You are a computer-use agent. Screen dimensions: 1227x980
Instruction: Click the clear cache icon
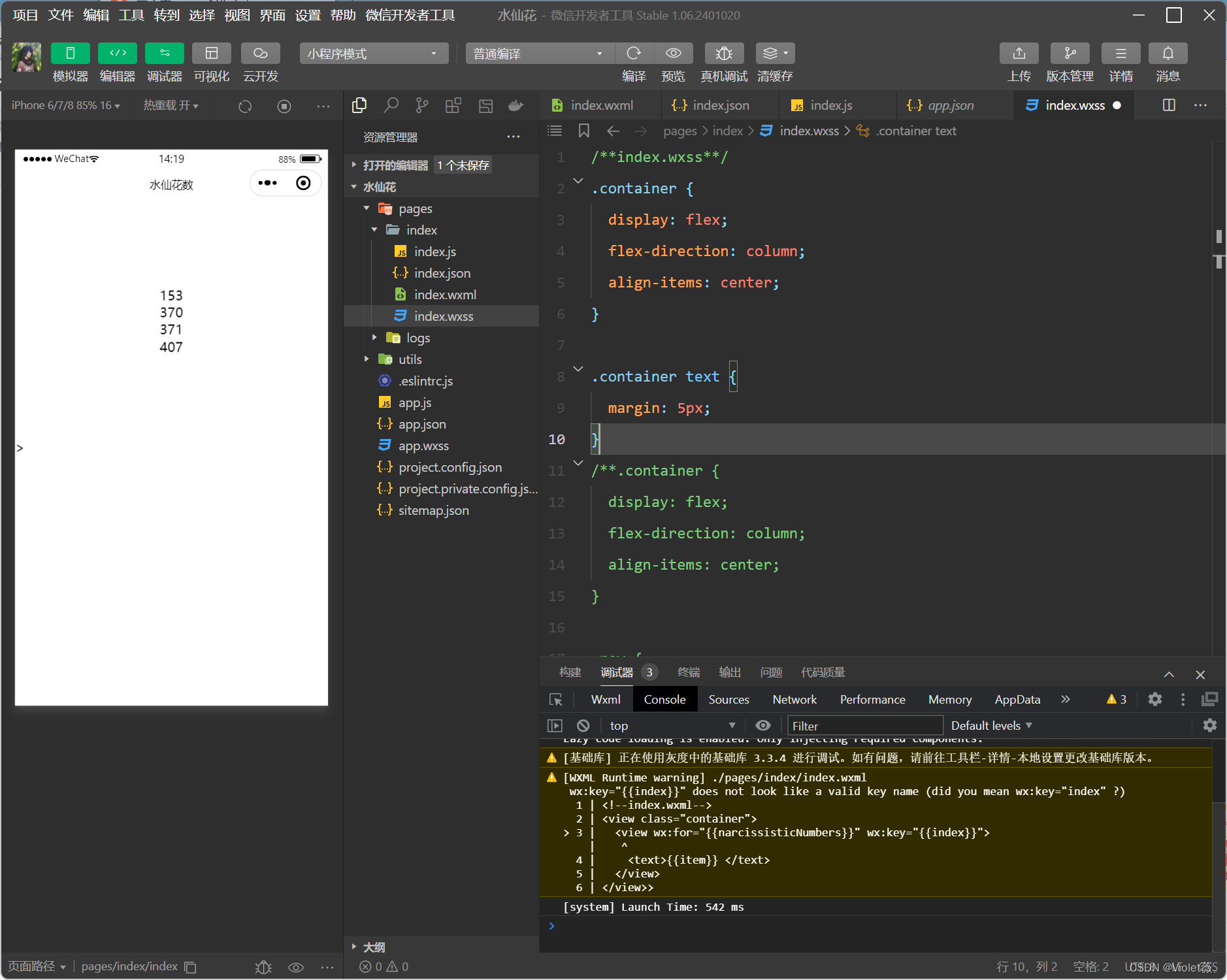(x=775, y=53)
